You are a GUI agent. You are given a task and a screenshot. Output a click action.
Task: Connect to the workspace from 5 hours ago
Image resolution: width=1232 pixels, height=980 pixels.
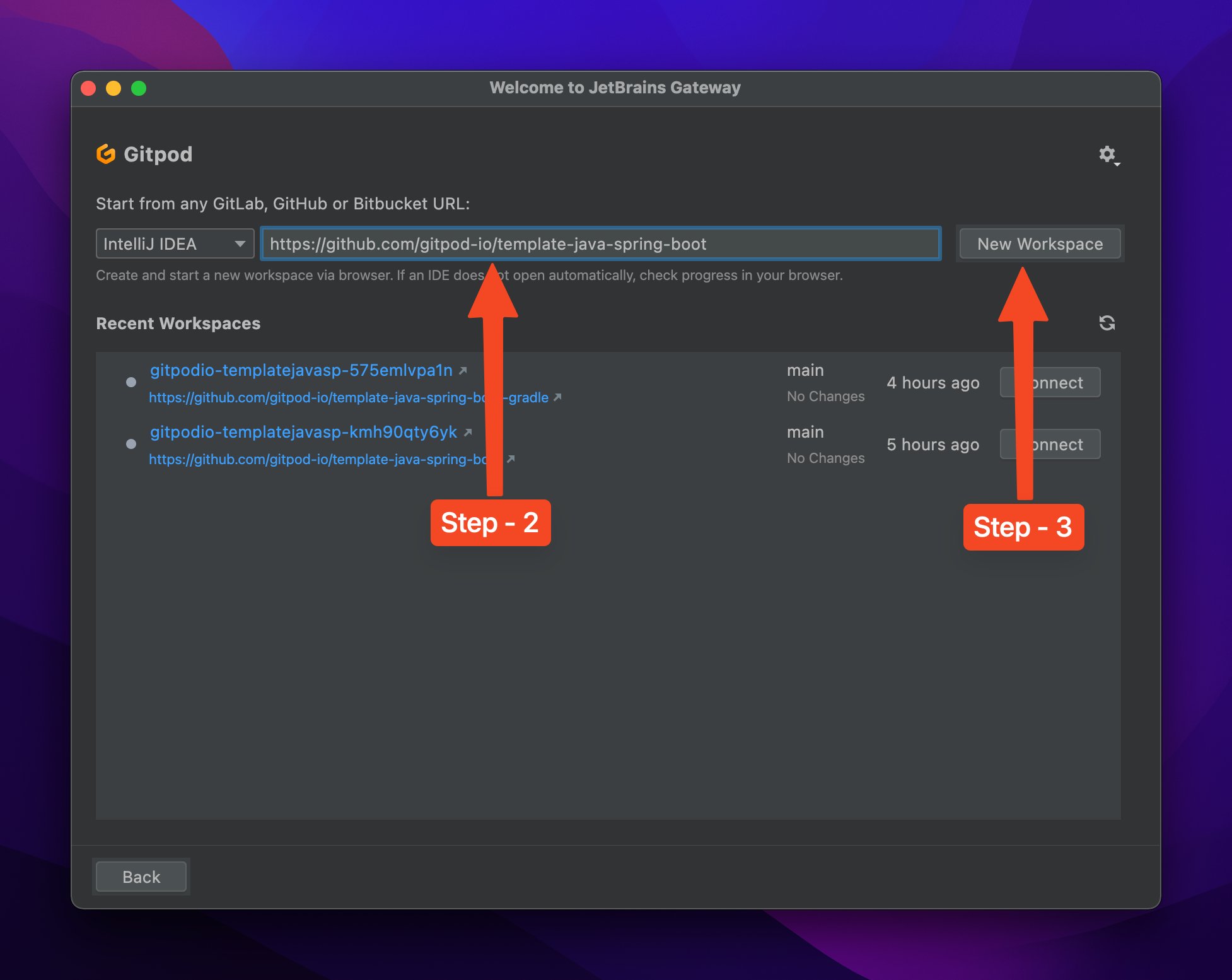tap(1050, 444)
